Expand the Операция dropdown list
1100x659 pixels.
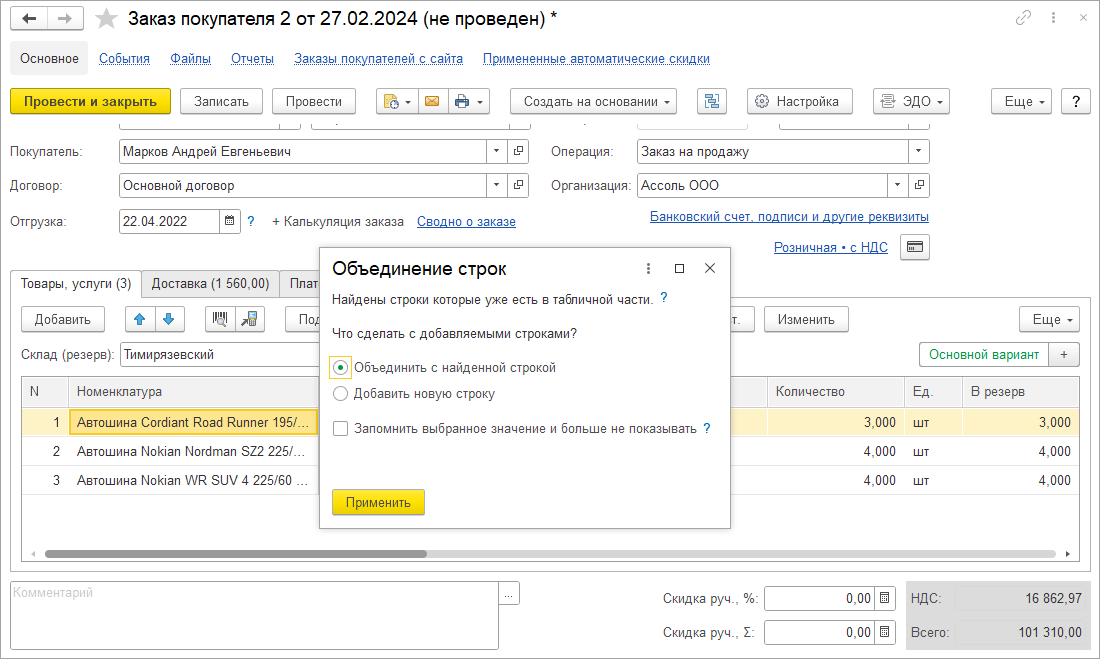point(918,152)
